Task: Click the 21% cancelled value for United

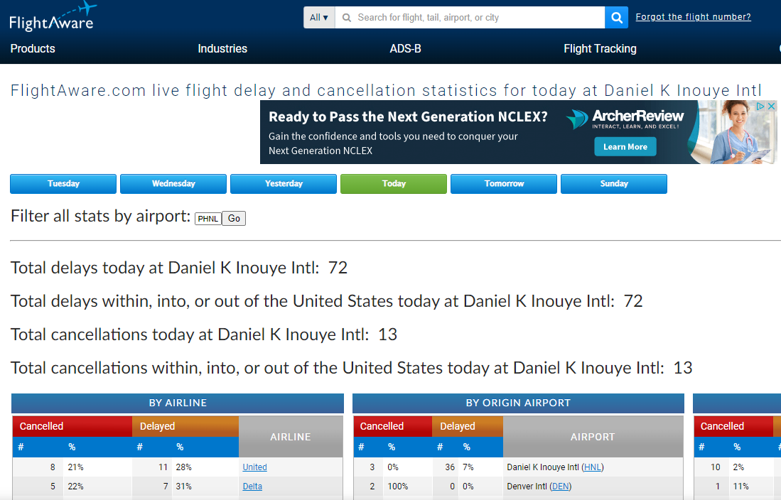Action: click(76, 467)
